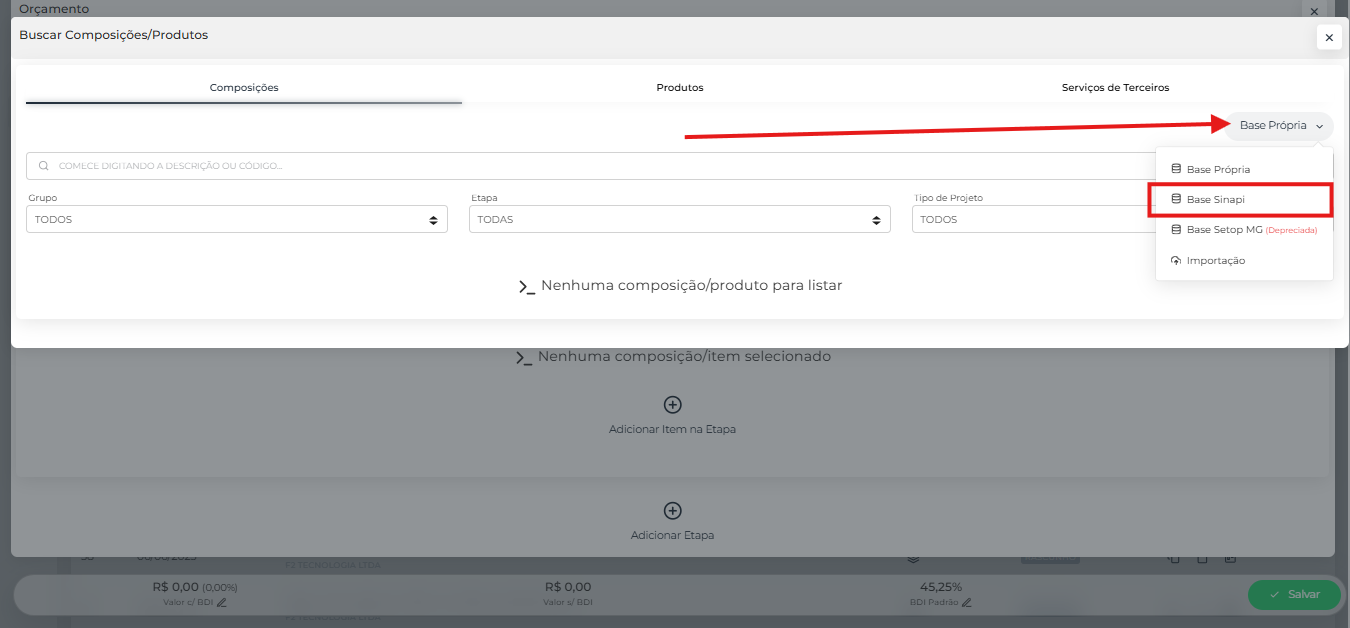Image resolution: width=1350 pixels, height=628 pixels.
Task: Click the edit pencil beside BDI Padrão
Action: click(x=967, y=603)
